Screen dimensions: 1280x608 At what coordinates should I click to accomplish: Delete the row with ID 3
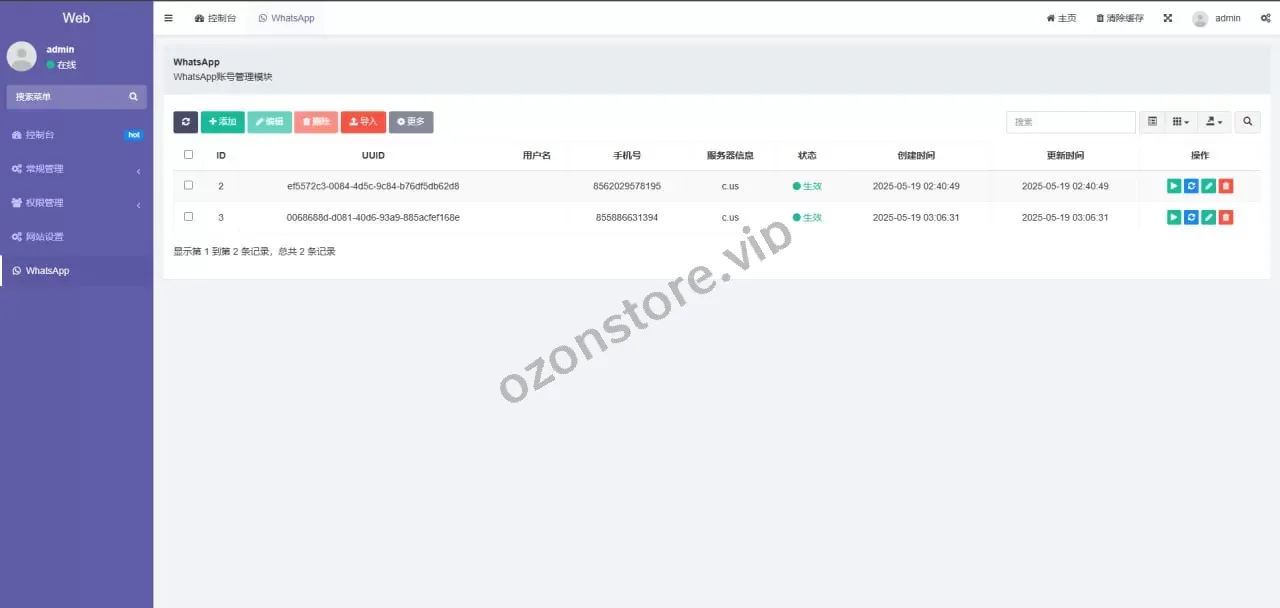click(1226, 218)
